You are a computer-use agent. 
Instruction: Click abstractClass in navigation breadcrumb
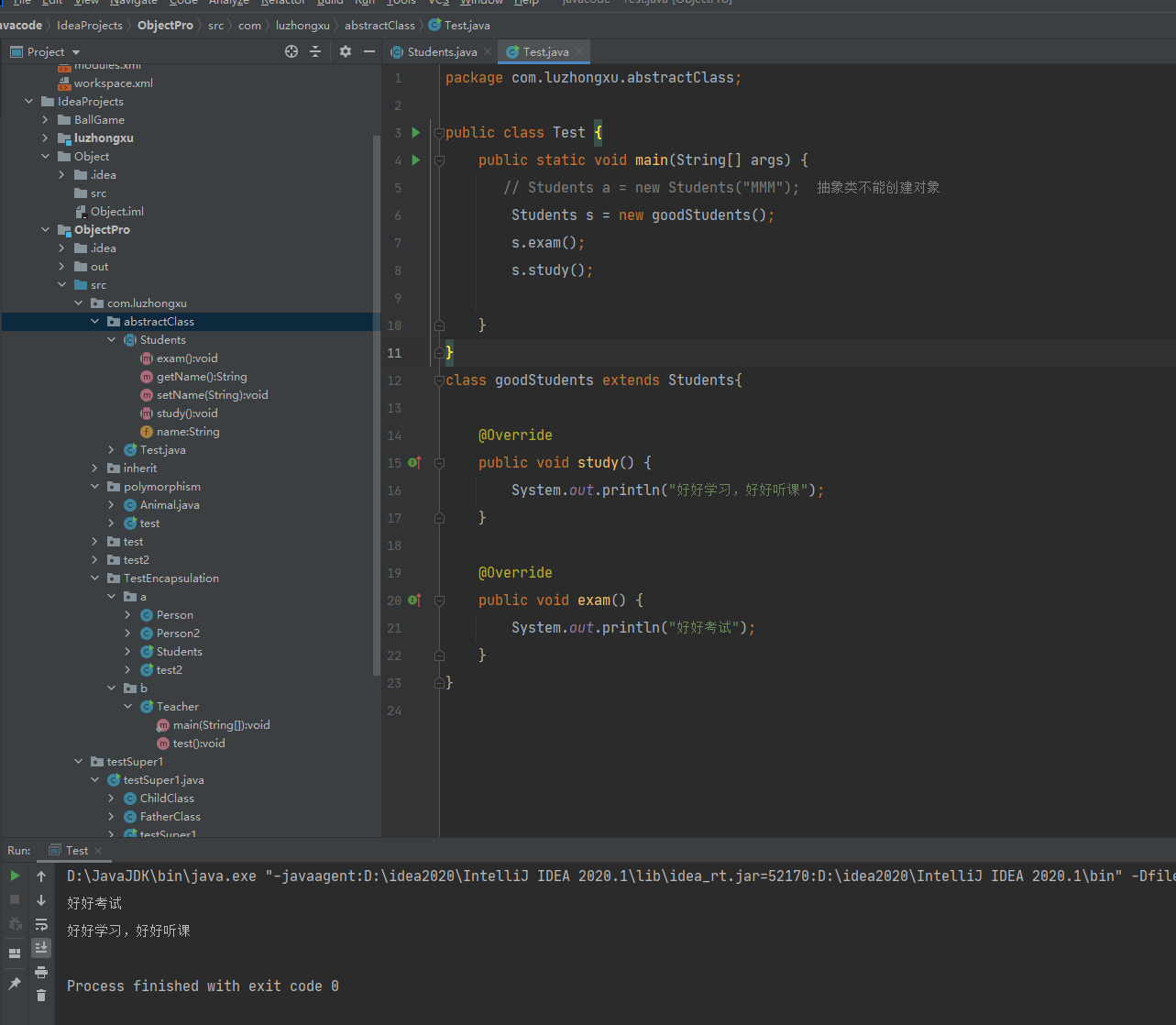point(379,25)
